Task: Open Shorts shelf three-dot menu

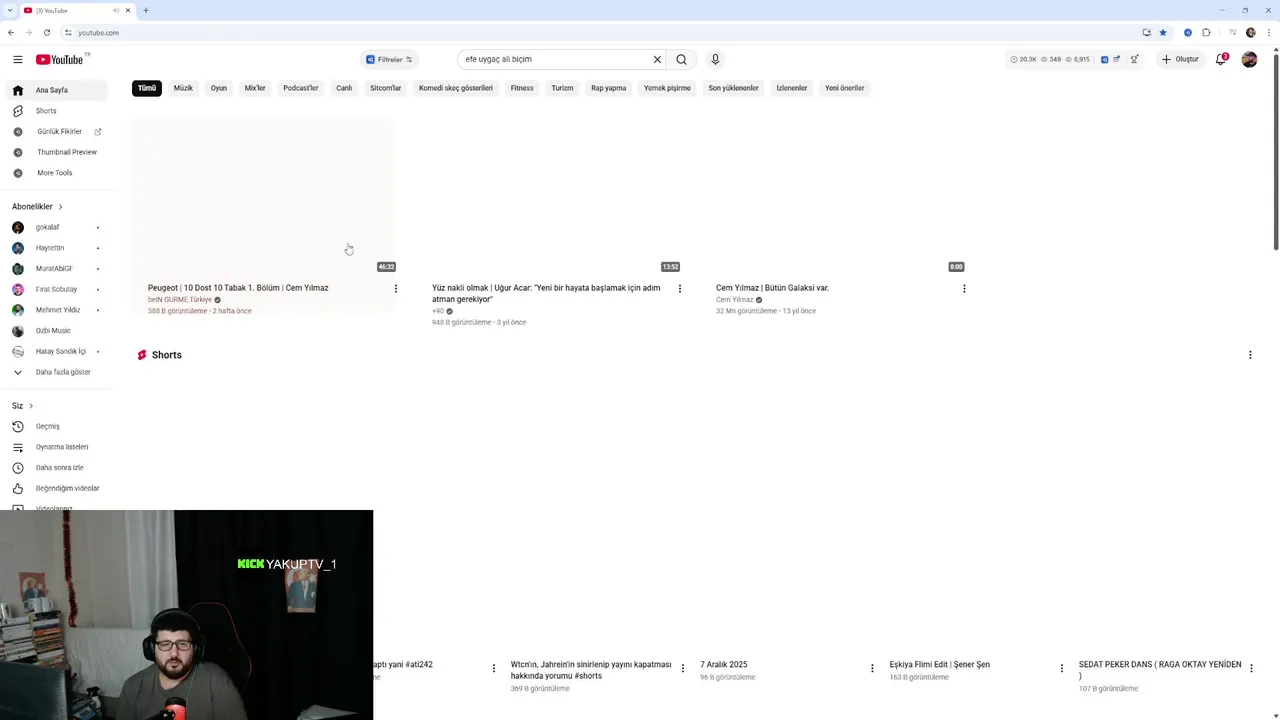Action: coord(1250,355)
